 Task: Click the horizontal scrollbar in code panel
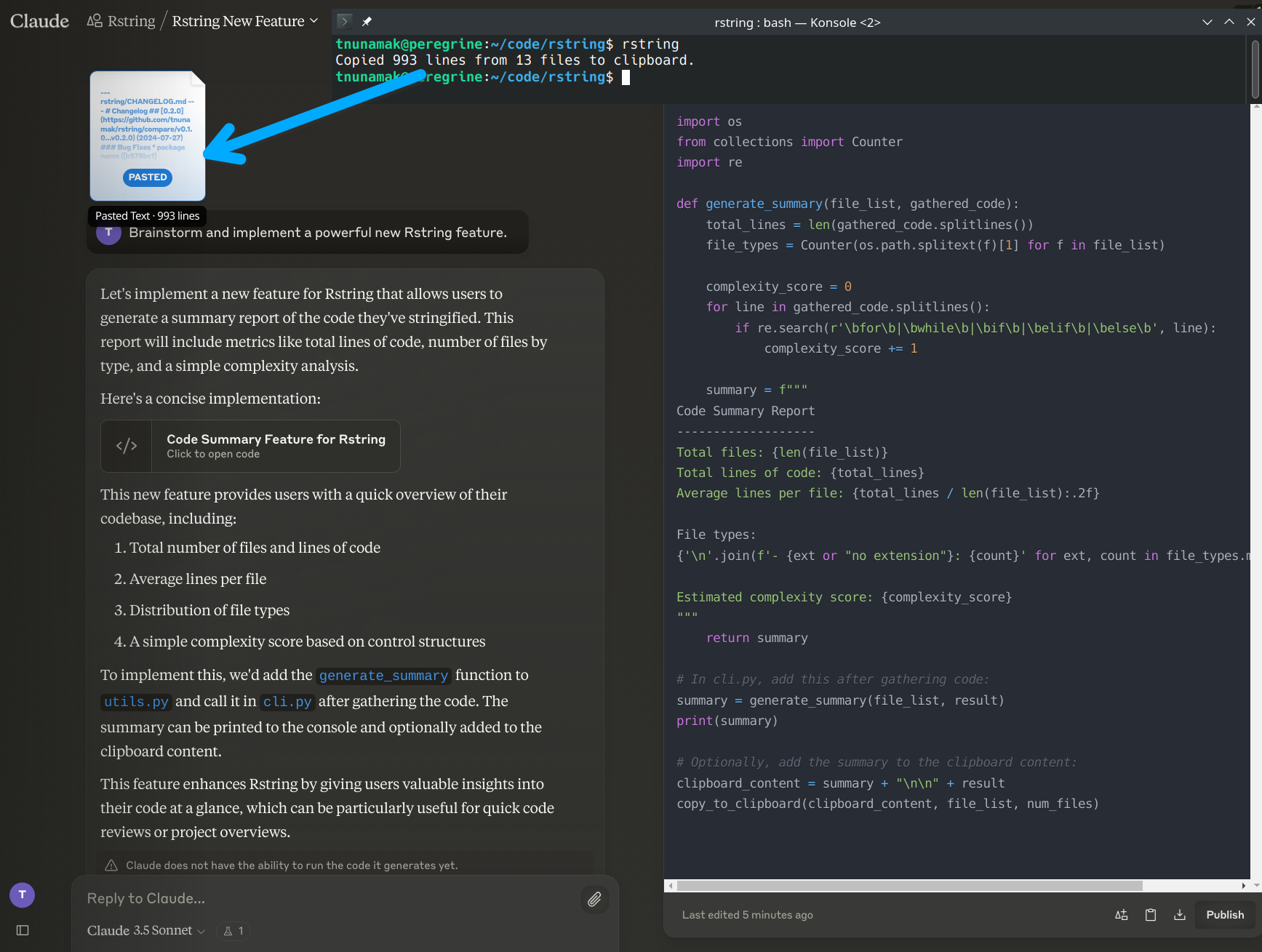click(x=909, y=886)
